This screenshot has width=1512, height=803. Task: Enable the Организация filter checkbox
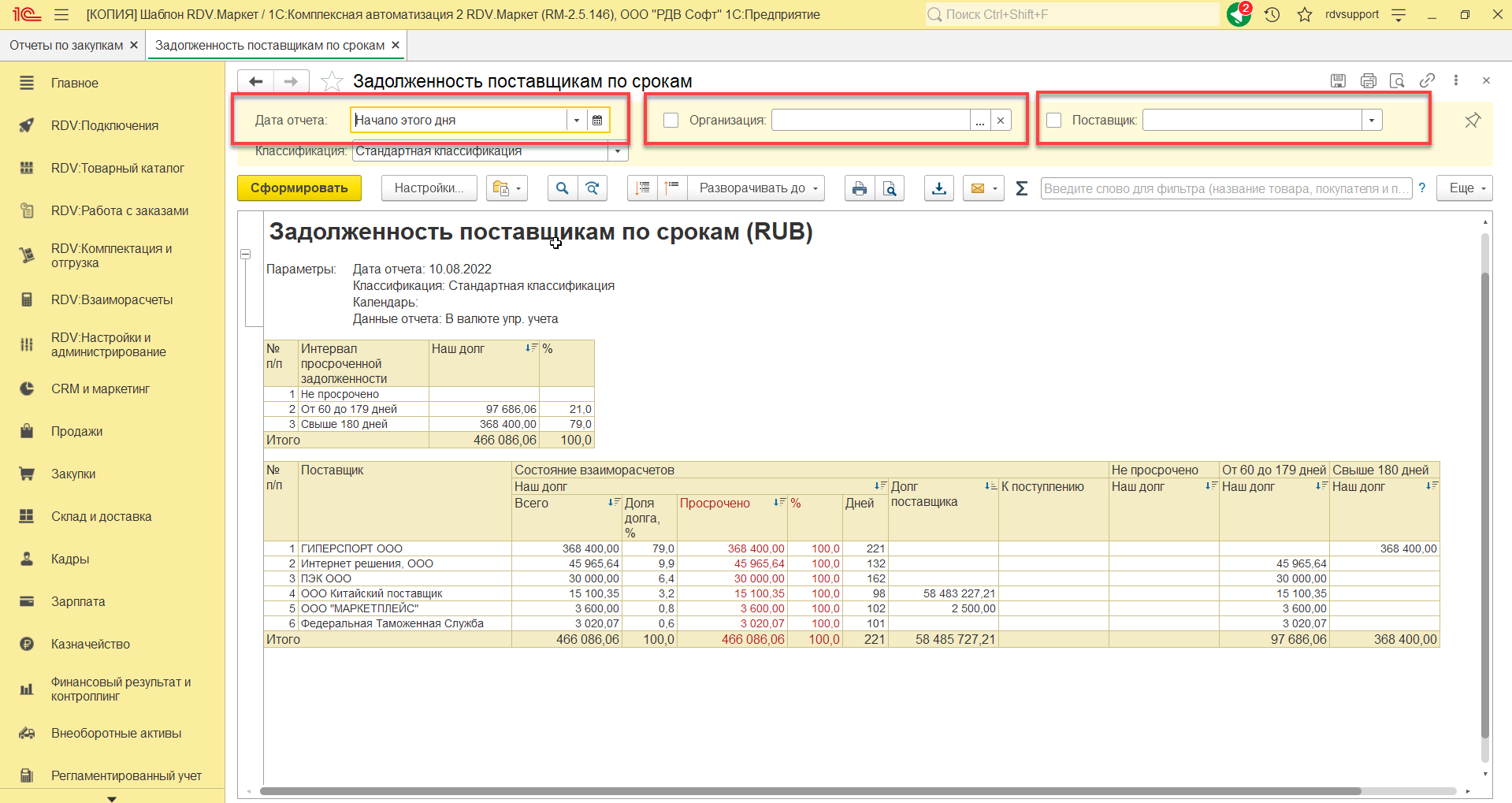click(671, 121)
